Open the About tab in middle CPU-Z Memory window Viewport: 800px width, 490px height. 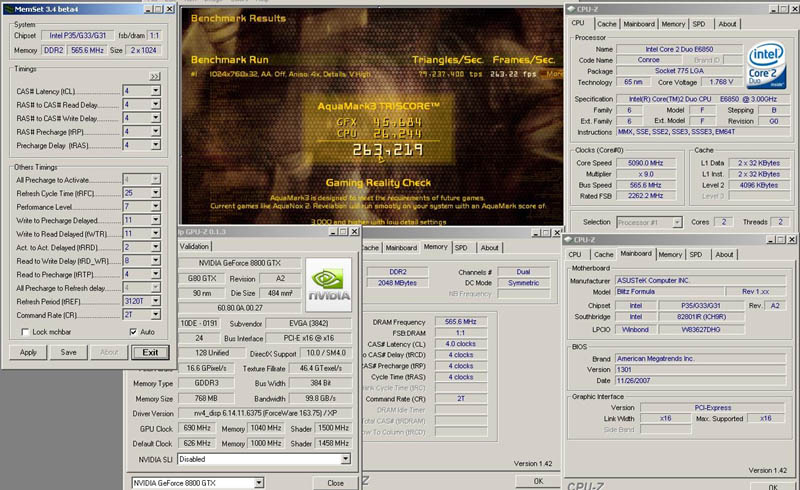click(489, 248)
